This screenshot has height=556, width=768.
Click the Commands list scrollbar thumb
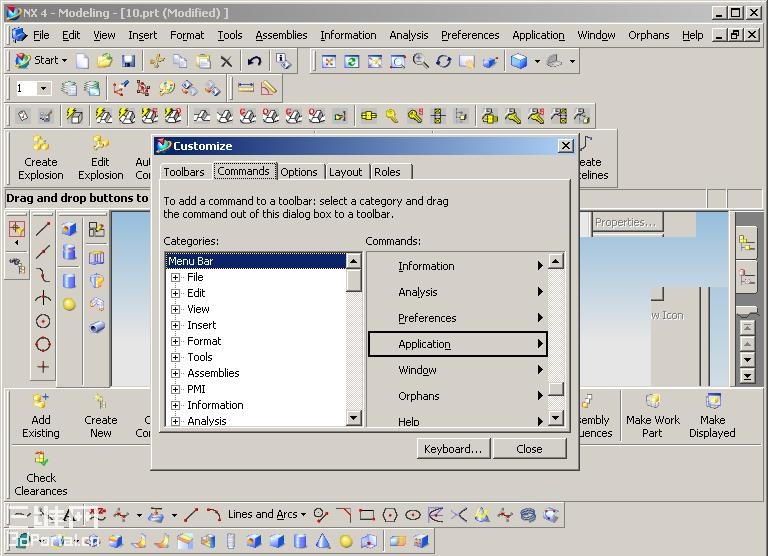555,388
